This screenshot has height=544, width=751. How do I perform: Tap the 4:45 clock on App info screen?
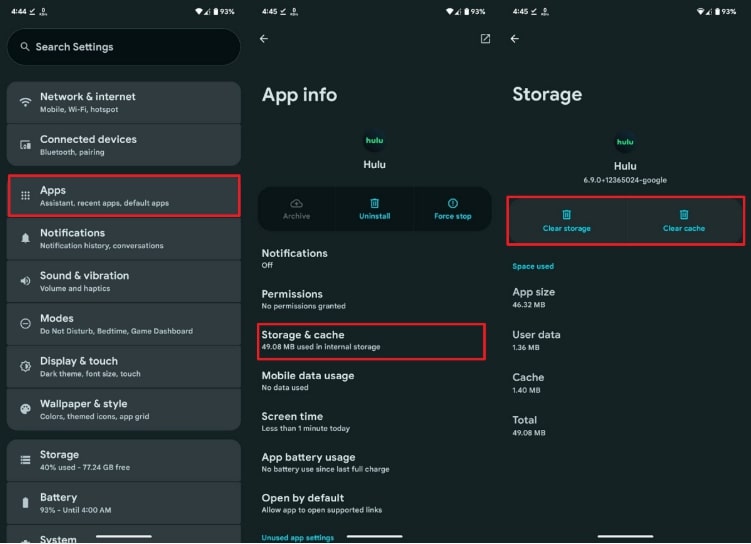click(x=269, y=11)
